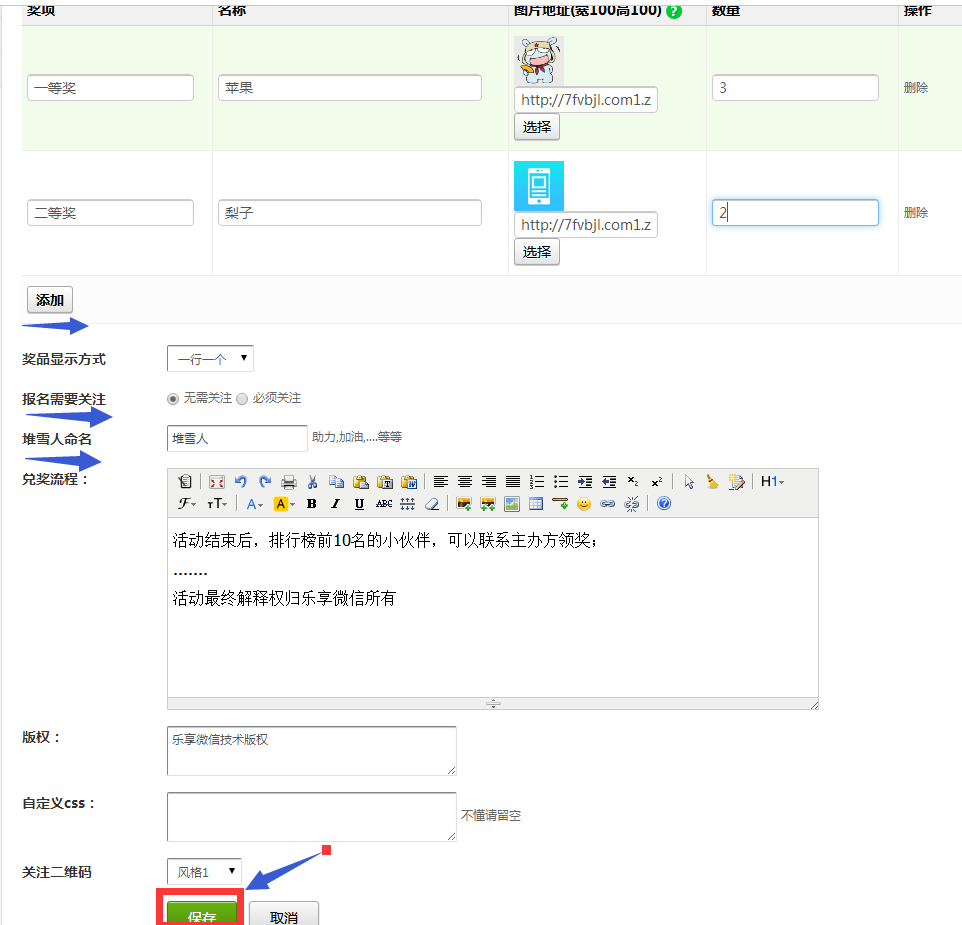This screenshot has height=925, width=962.
Task: Open the 奖品显示方式 dropdown
Action: pos(210,358)
